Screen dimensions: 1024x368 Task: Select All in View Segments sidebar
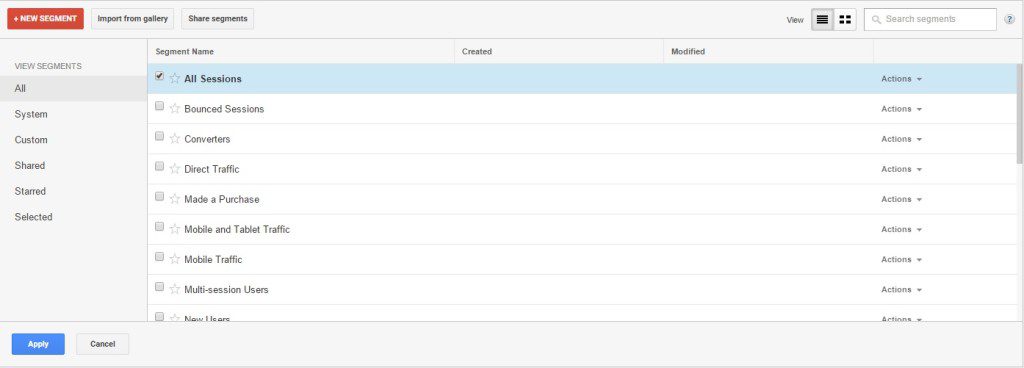pyautogui.click(x=74, y=88)
